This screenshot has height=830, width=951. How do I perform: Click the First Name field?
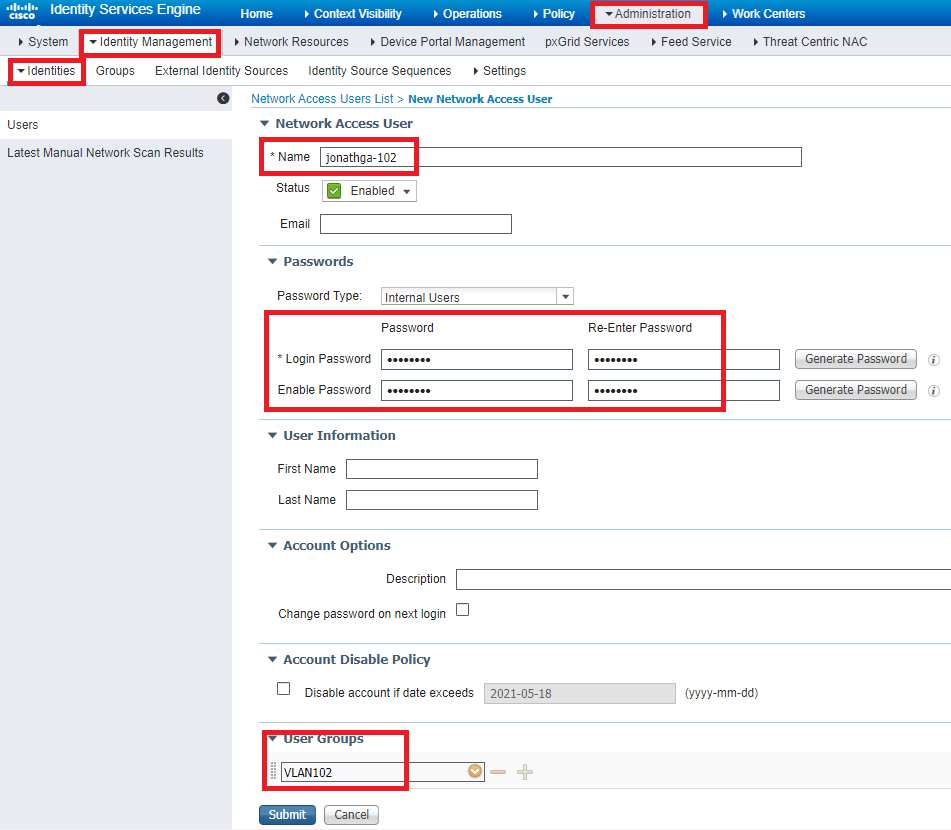click(x=442, y=469)
